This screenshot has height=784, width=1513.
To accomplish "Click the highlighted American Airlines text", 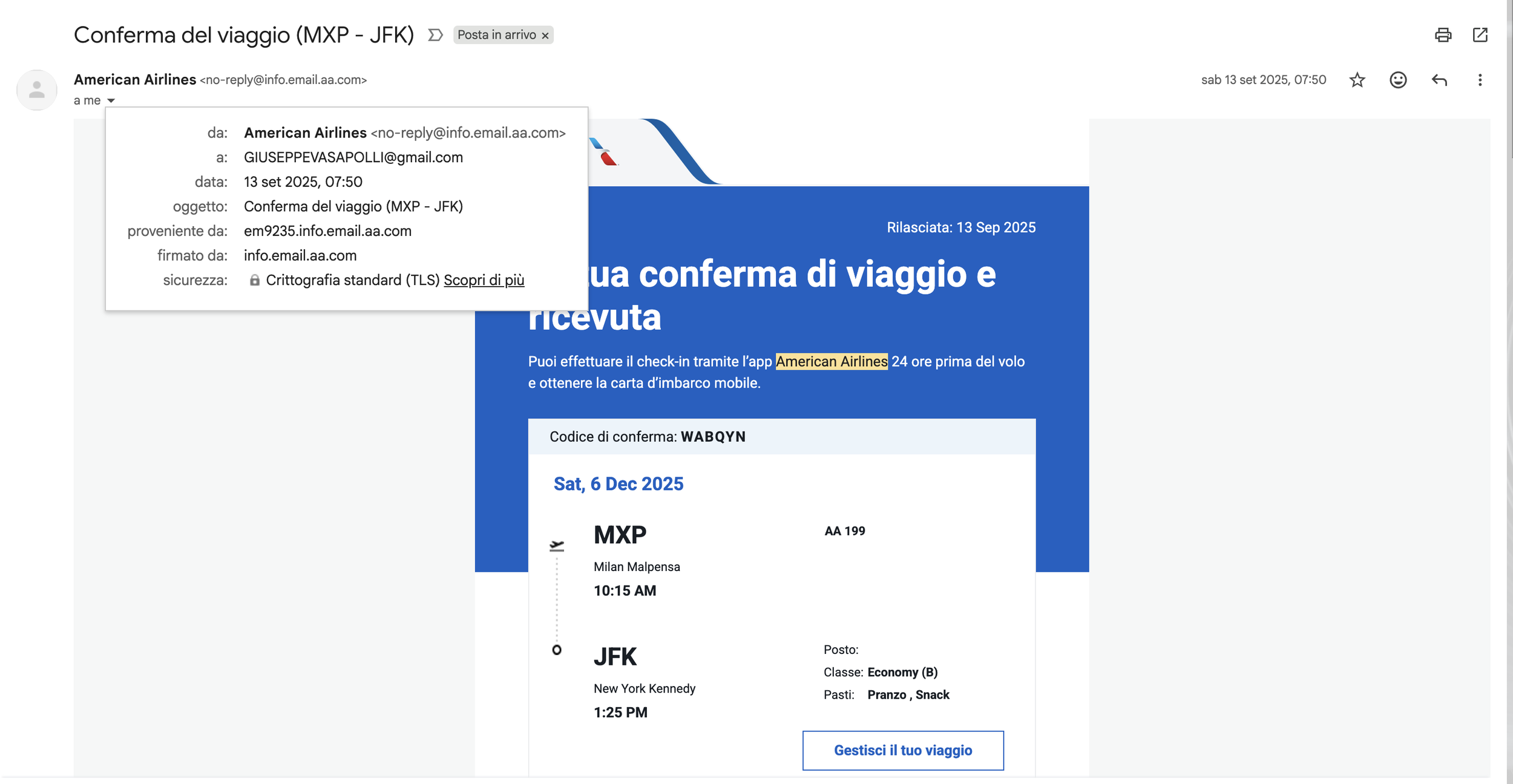I will (832, 362).
